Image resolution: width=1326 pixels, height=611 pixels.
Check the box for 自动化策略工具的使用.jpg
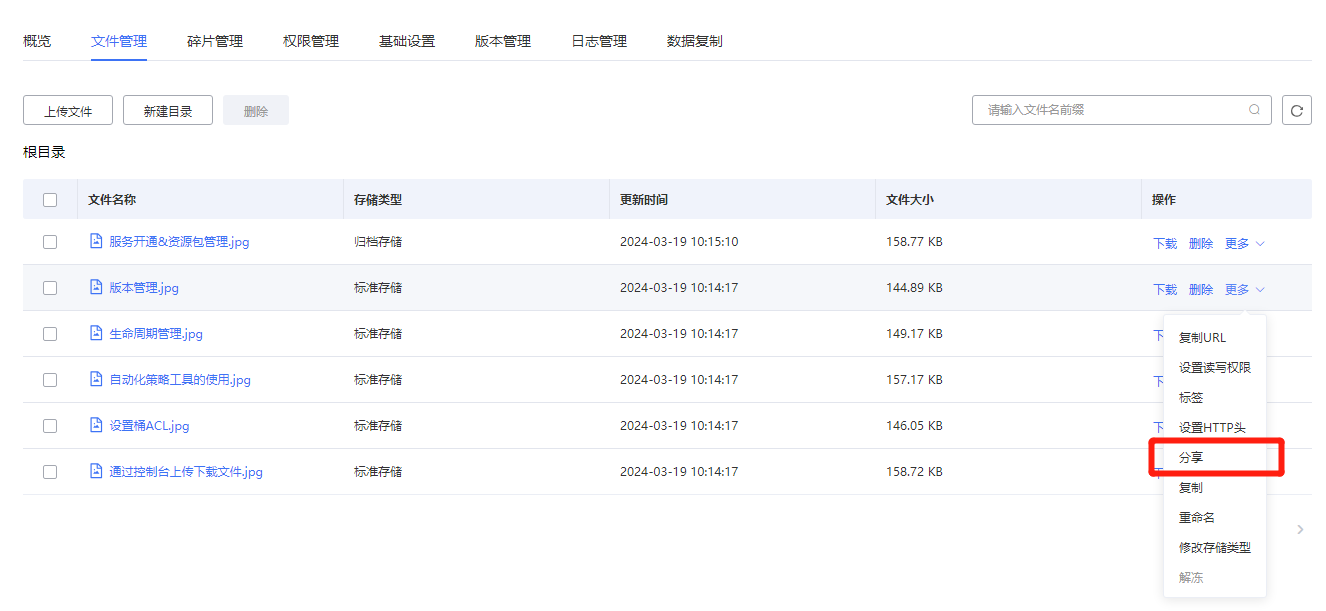tap(50, 380)
